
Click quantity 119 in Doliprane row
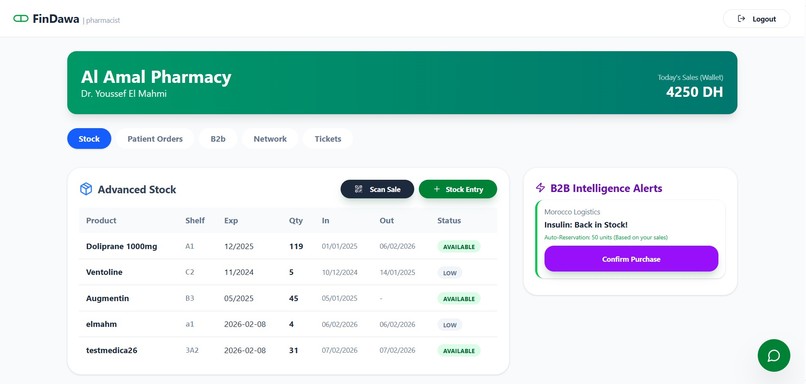(296, 246)
